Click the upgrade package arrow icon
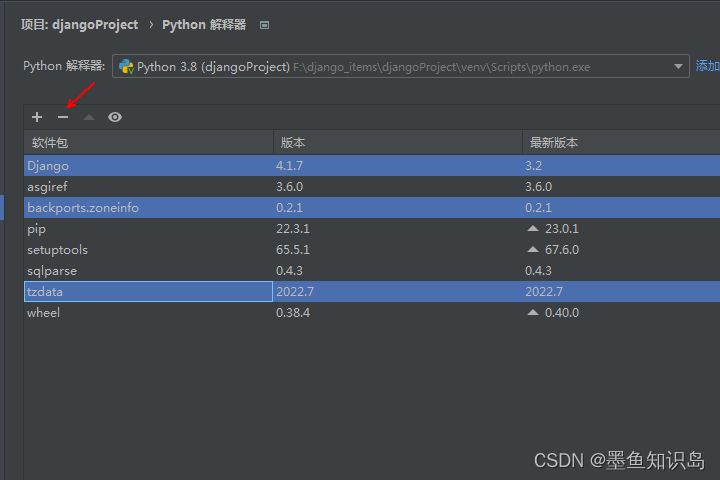Screen dimensions: 720x480 89,117
